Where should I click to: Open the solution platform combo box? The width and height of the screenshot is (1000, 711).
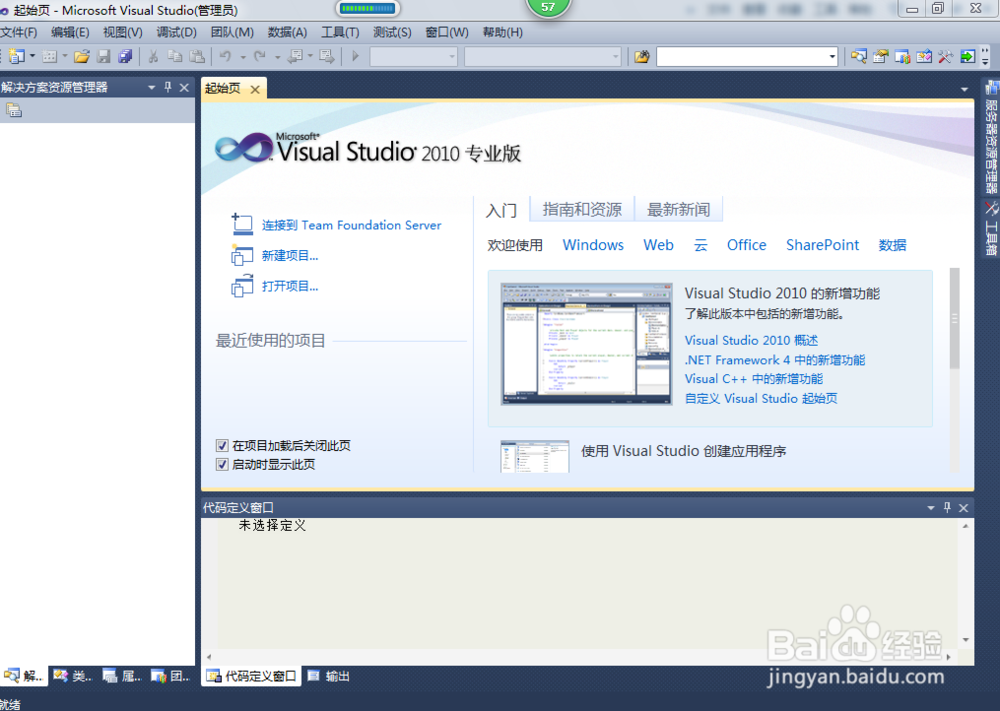(x=543, y=57)
